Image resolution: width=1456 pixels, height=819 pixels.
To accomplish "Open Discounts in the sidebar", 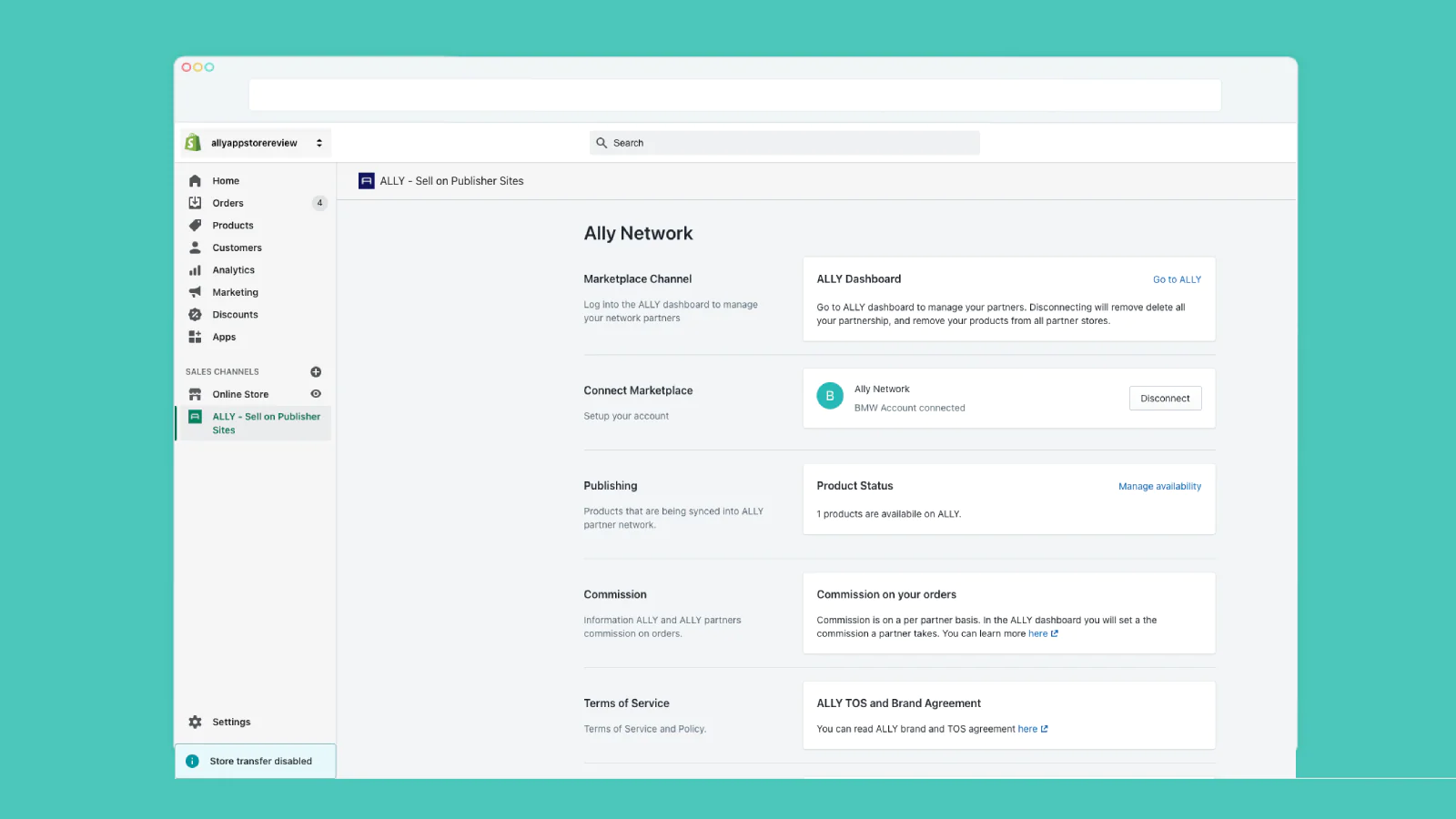I will 235,315.
